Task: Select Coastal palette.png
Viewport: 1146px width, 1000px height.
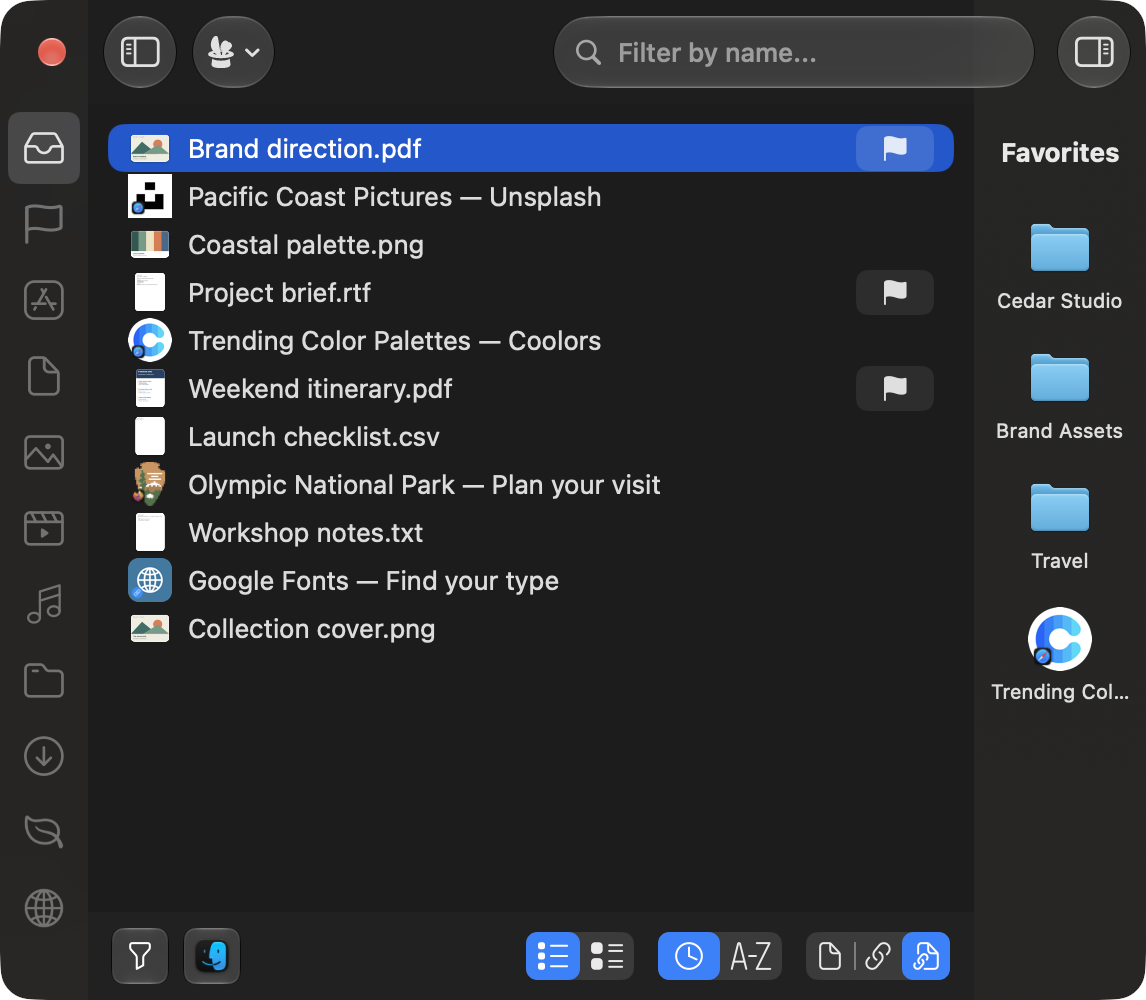Action: coord(531,245)
